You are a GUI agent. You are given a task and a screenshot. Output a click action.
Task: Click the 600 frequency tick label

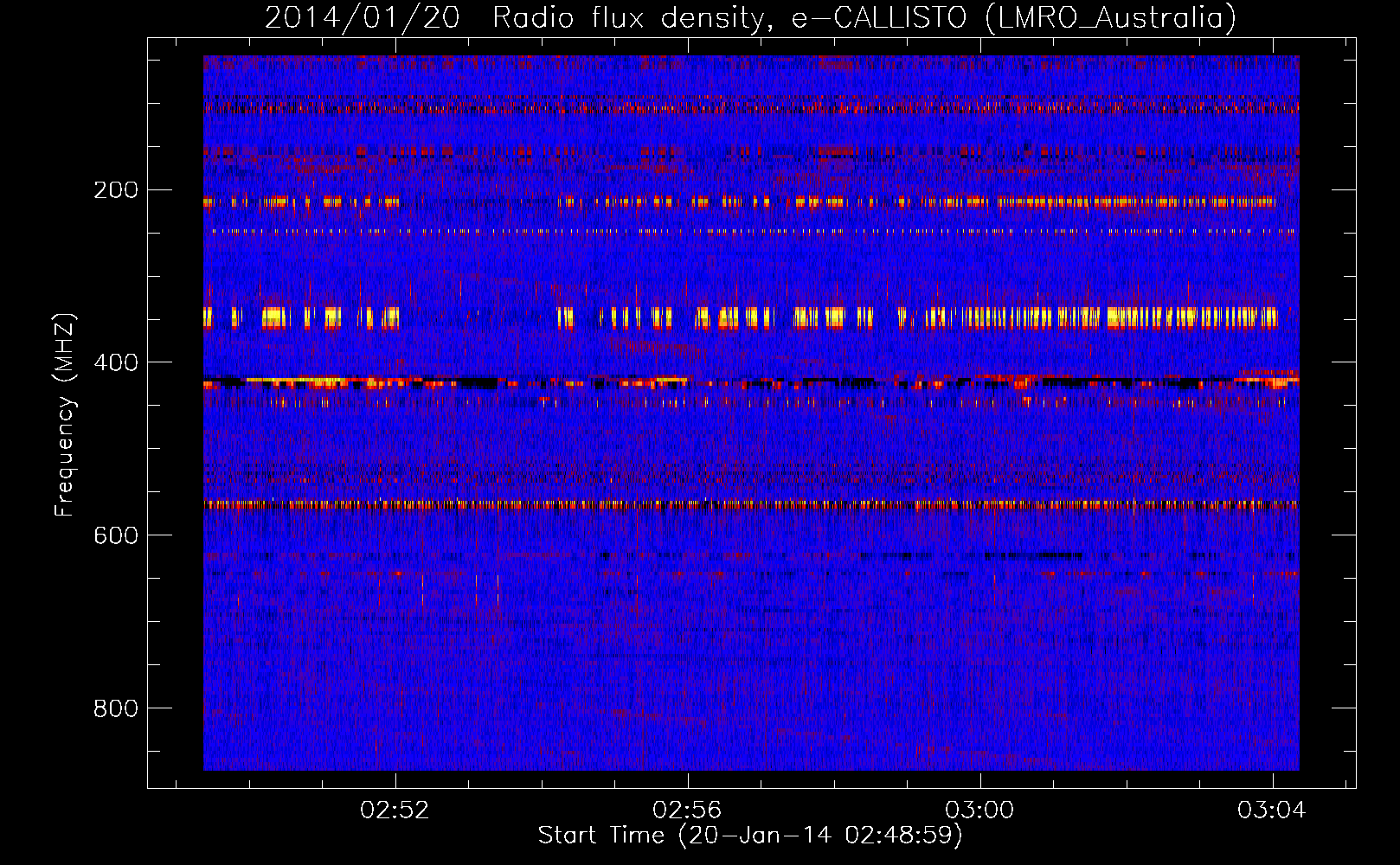pos(116,535)
